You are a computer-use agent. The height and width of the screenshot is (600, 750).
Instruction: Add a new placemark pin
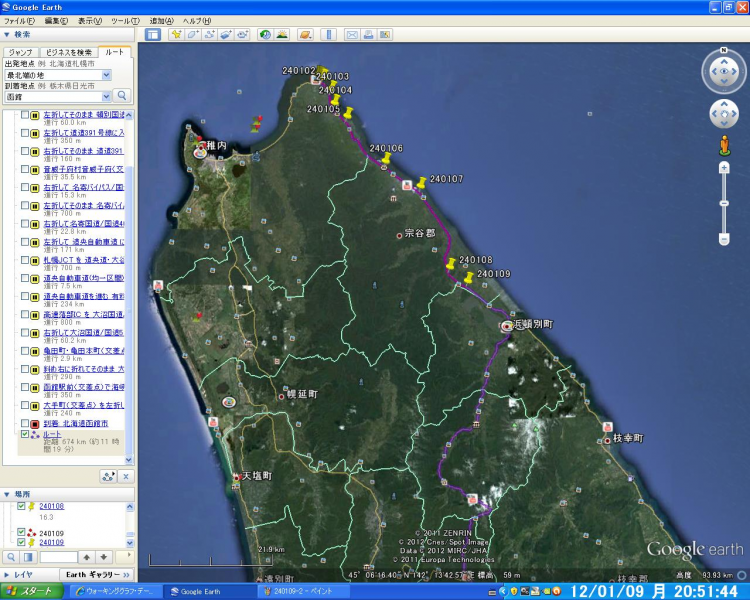pyautogui.click(x=176, y=34)
